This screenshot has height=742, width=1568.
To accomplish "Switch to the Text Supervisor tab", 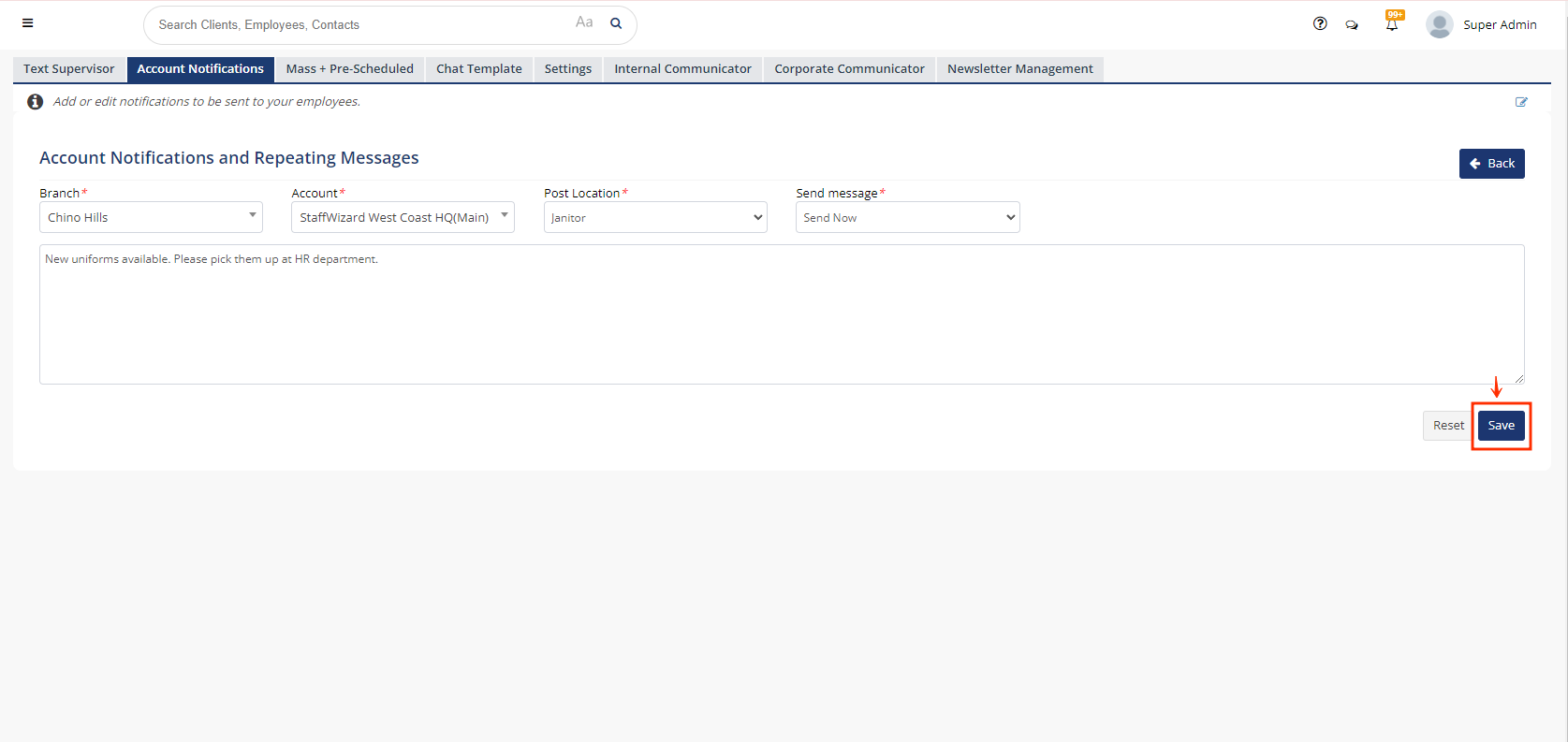I will [69, 69].
